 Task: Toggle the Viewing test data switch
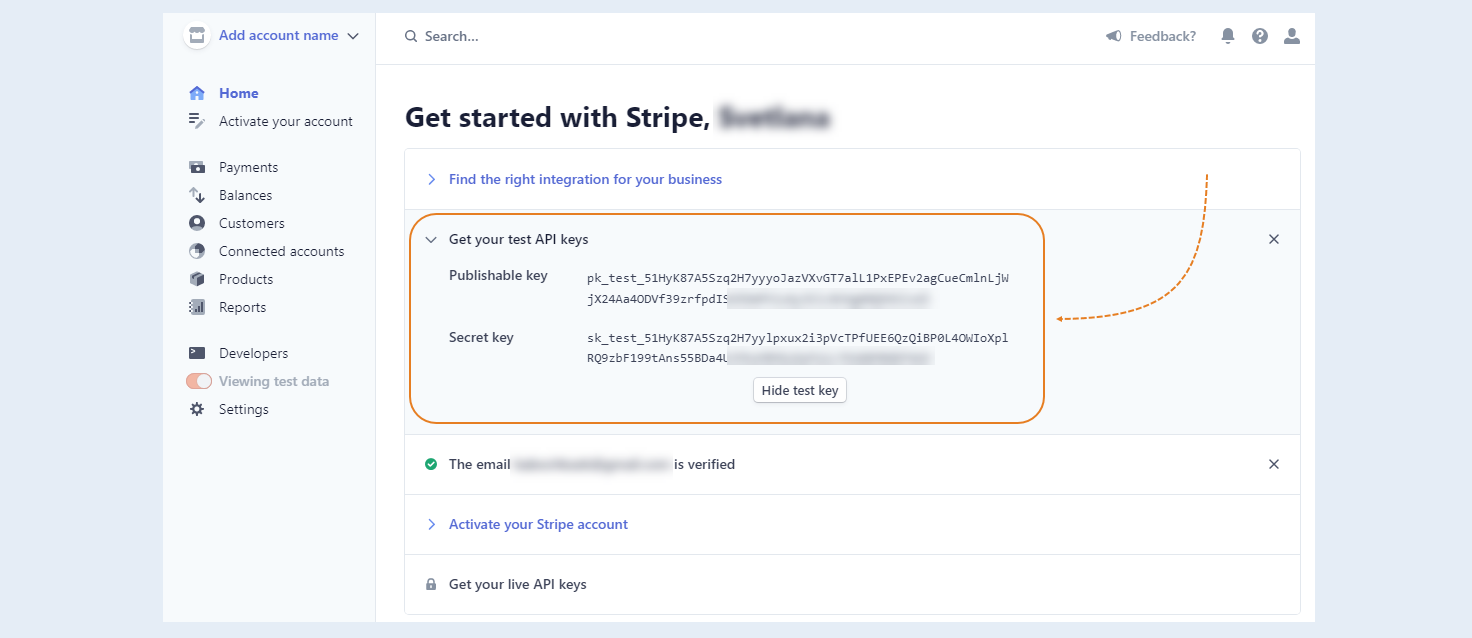click(x=199, y=381)
